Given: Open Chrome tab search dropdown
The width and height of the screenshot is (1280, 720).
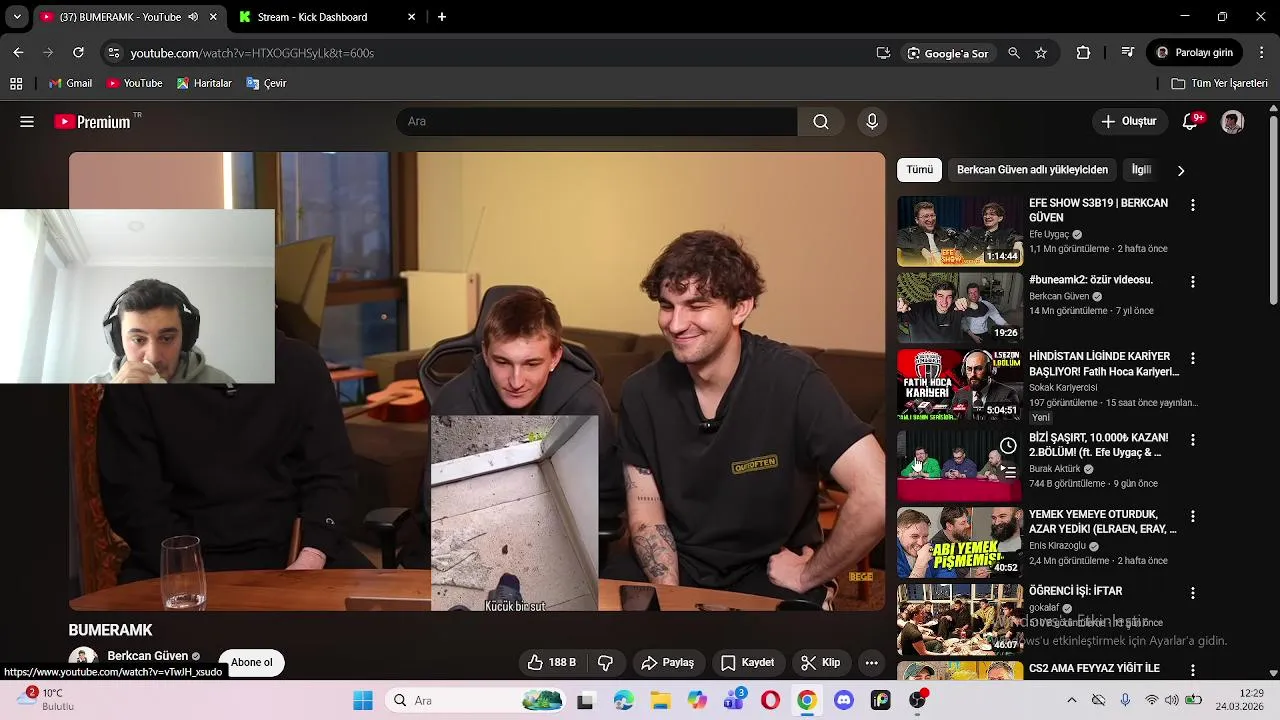Looking at the screenshot, I should [17, 17].
